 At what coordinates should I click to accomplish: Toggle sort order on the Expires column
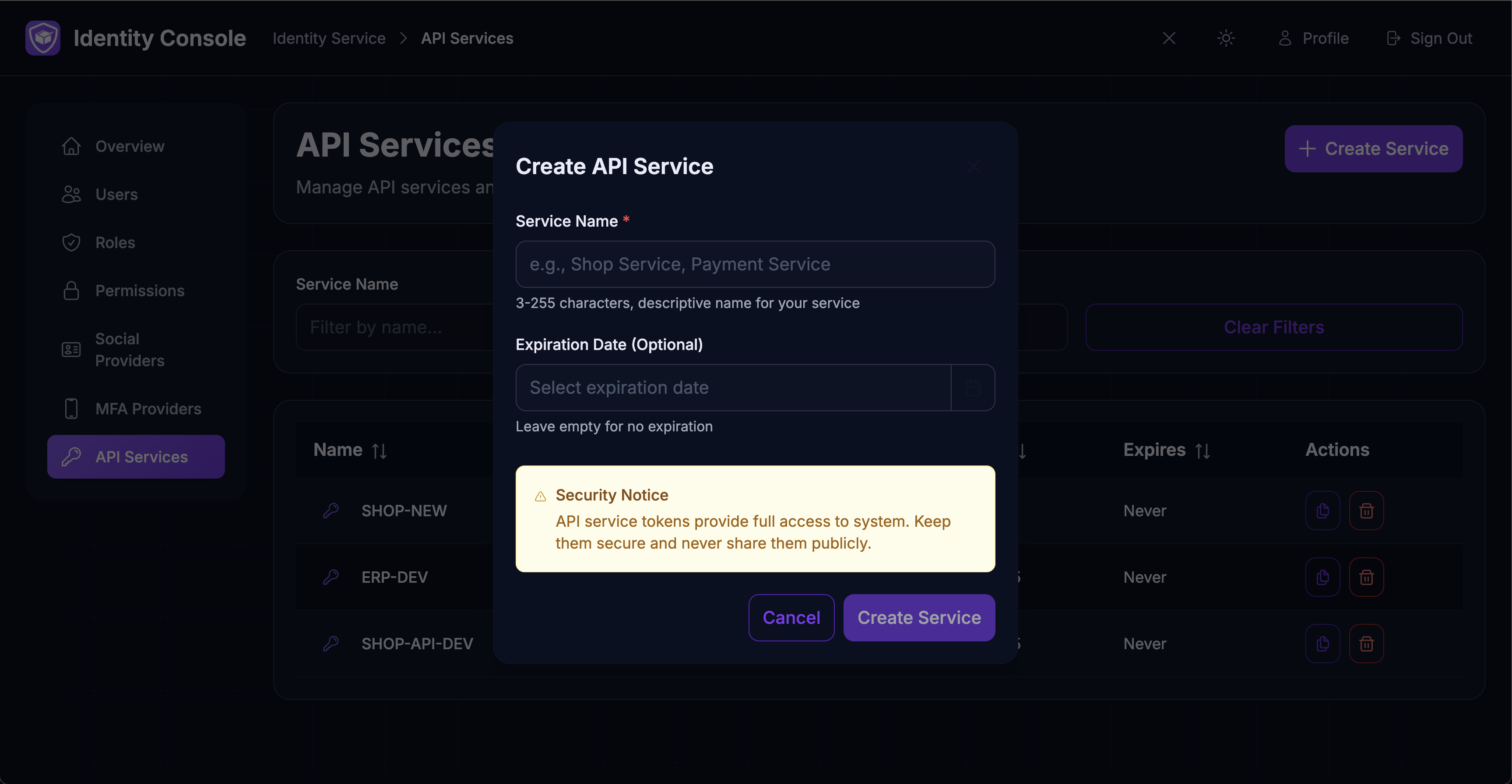(x=1203, y=450)
